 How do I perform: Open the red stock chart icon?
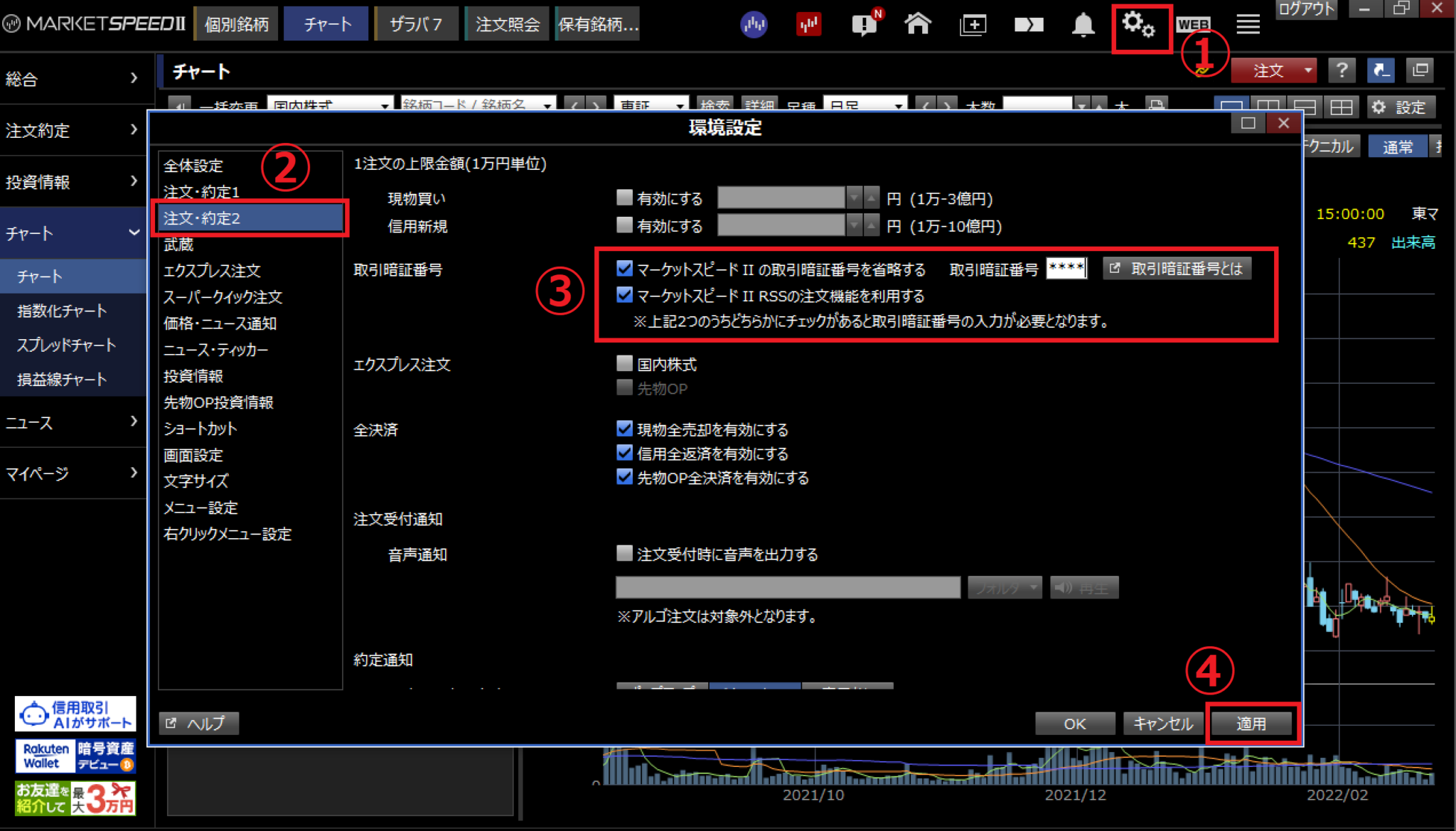point(808,23)
